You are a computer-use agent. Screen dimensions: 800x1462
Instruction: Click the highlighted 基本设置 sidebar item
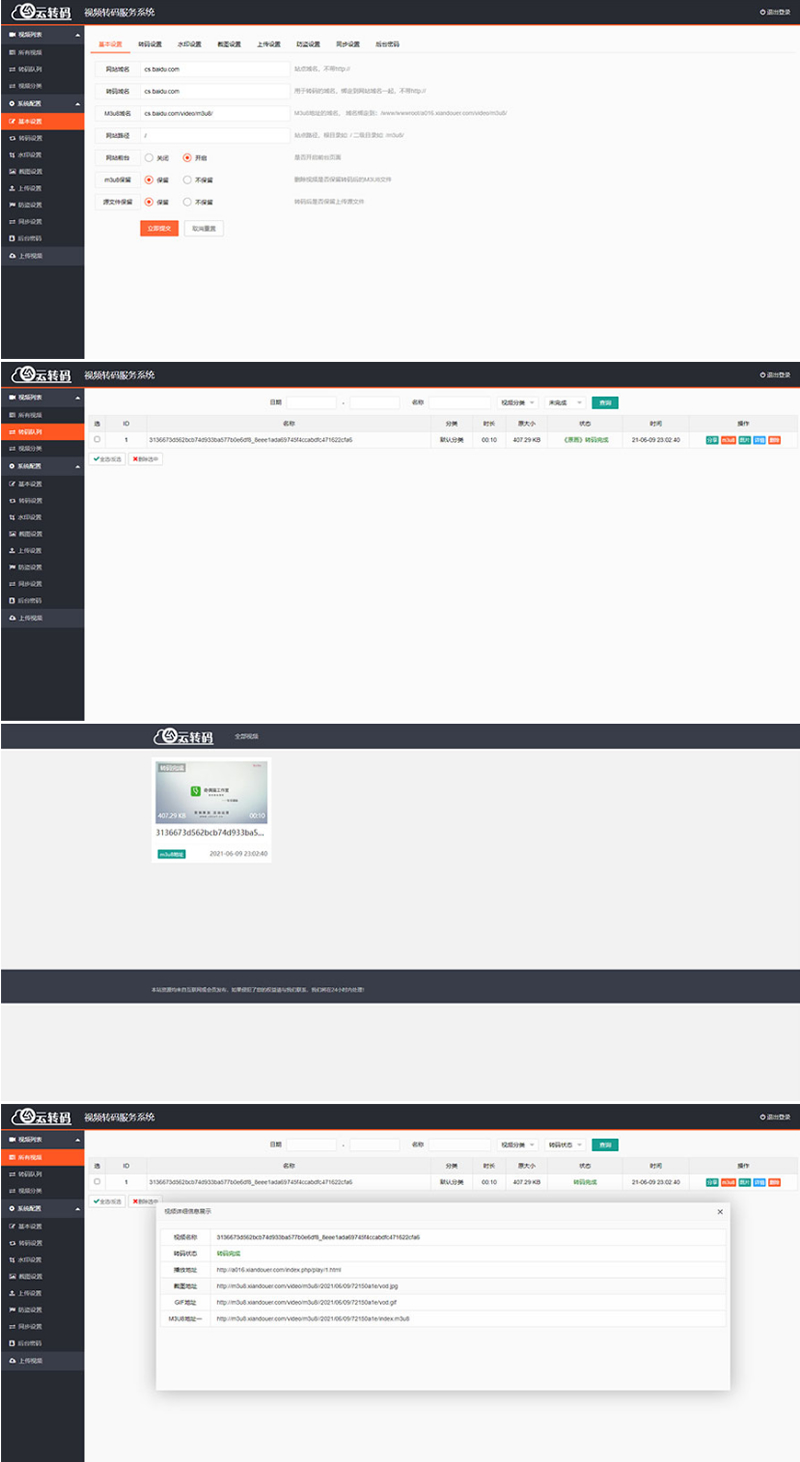click(x=42, y=120)
